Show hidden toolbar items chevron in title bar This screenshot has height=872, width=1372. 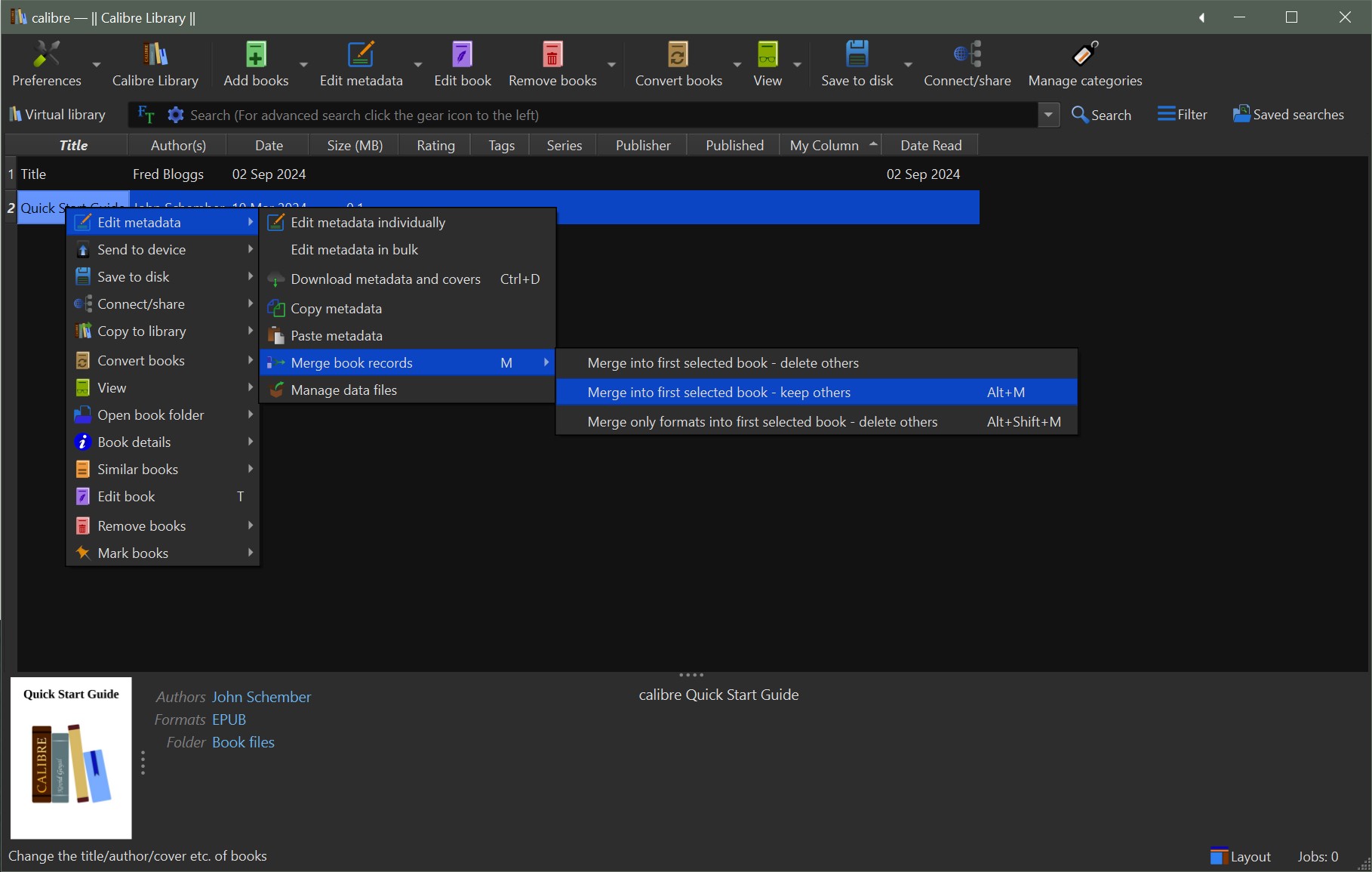(1201, 17)
